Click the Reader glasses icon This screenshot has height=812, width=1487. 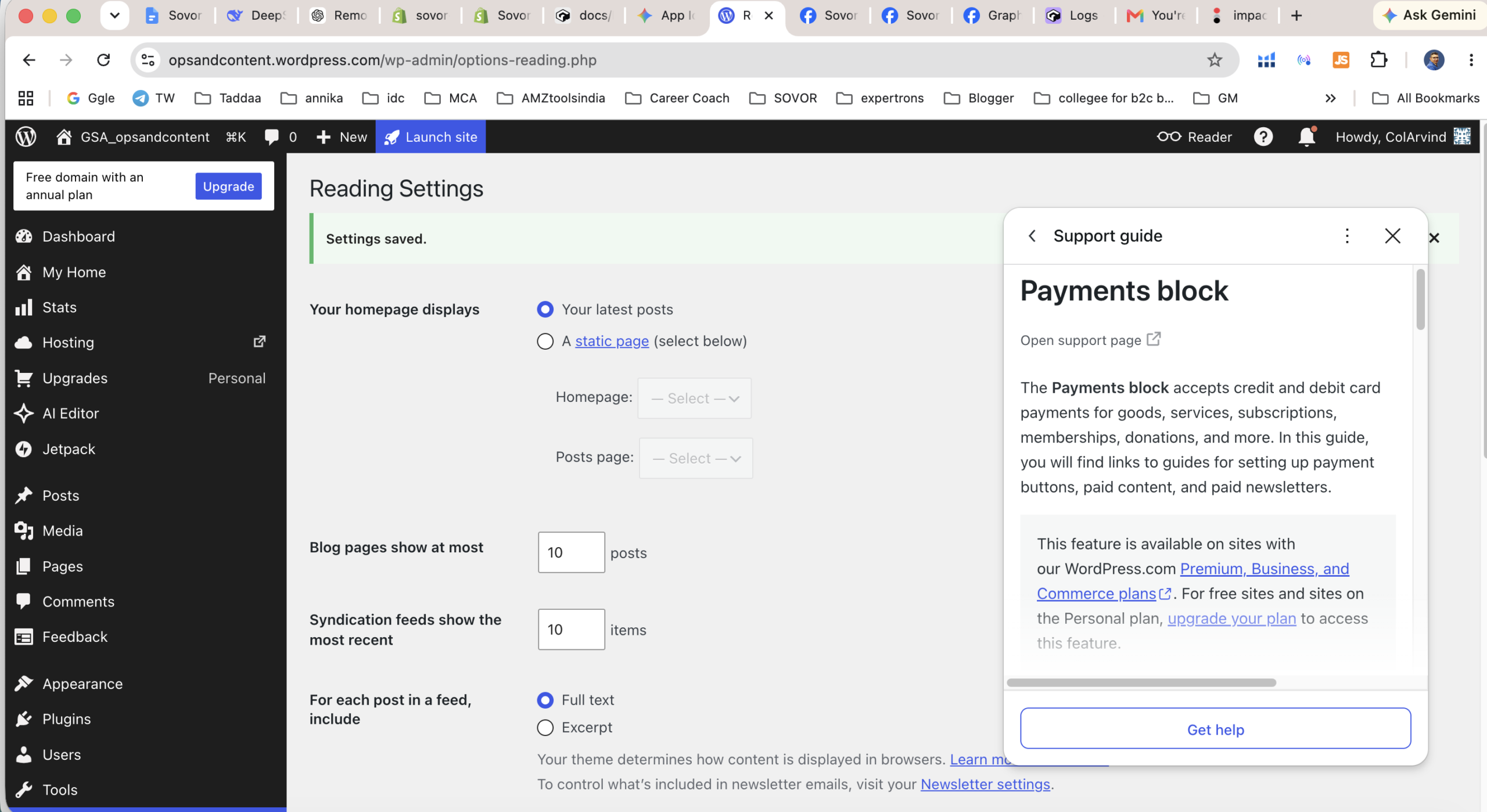coord(1169,137)
